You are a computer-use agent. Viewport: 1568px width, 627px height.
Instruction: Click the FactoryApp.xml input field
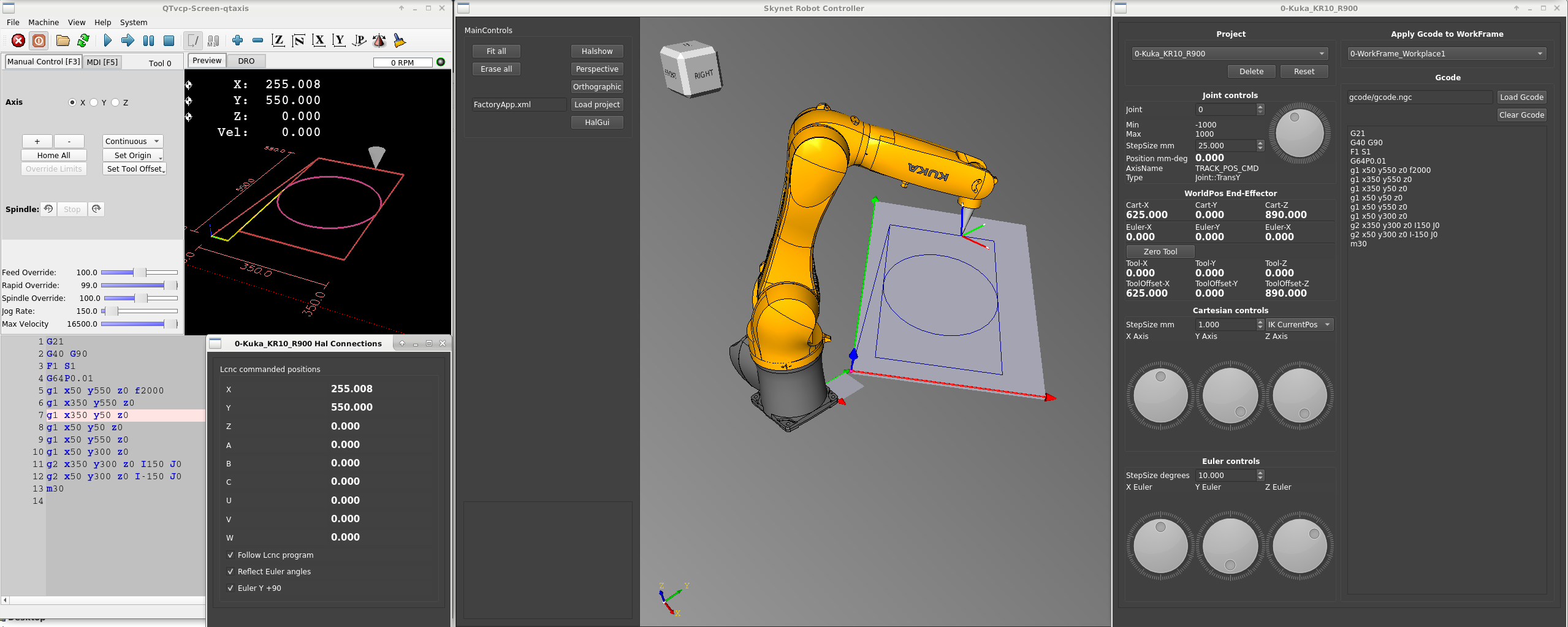[x=519, y=104]
